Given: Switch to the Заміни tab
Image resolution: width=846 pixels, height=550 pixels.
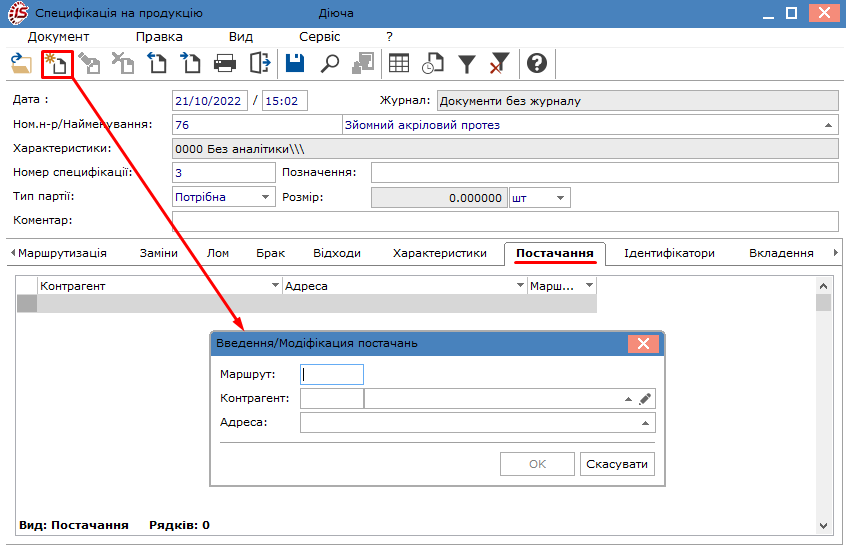Looking at the screenshot, I should pyautogui.click(x=159, y=253).
